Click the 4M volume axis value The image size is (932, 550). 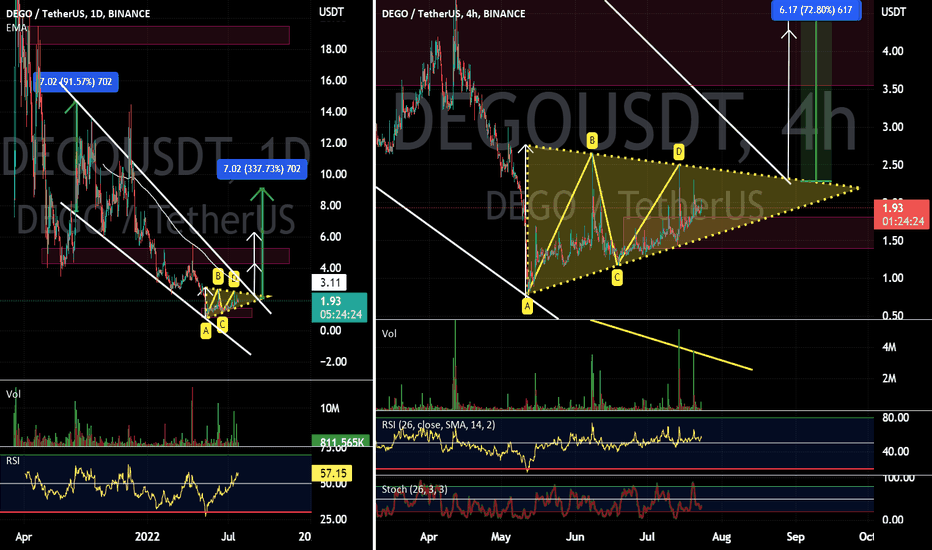tap(889, 347)
